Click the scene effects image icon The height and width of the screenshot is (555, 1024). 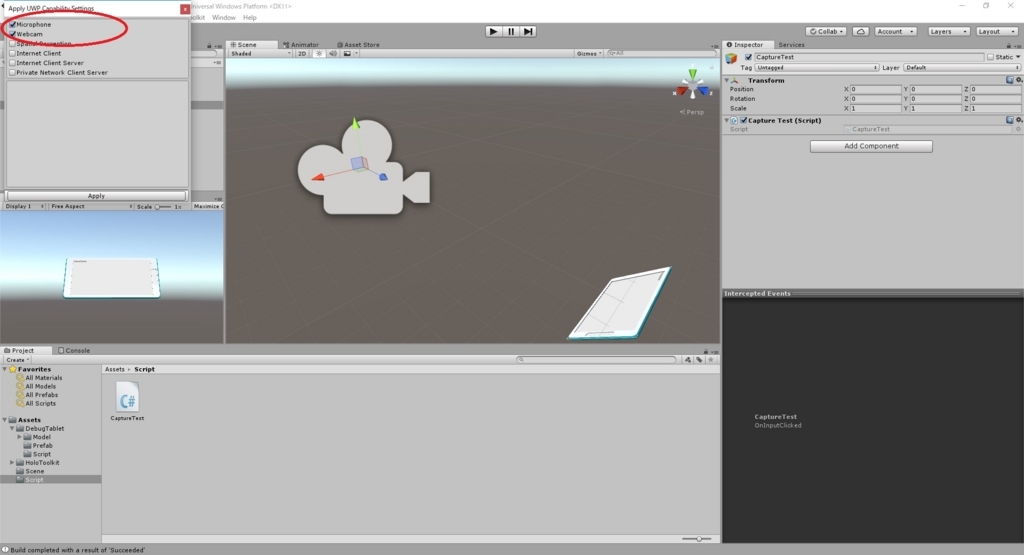tap(347, 54)
